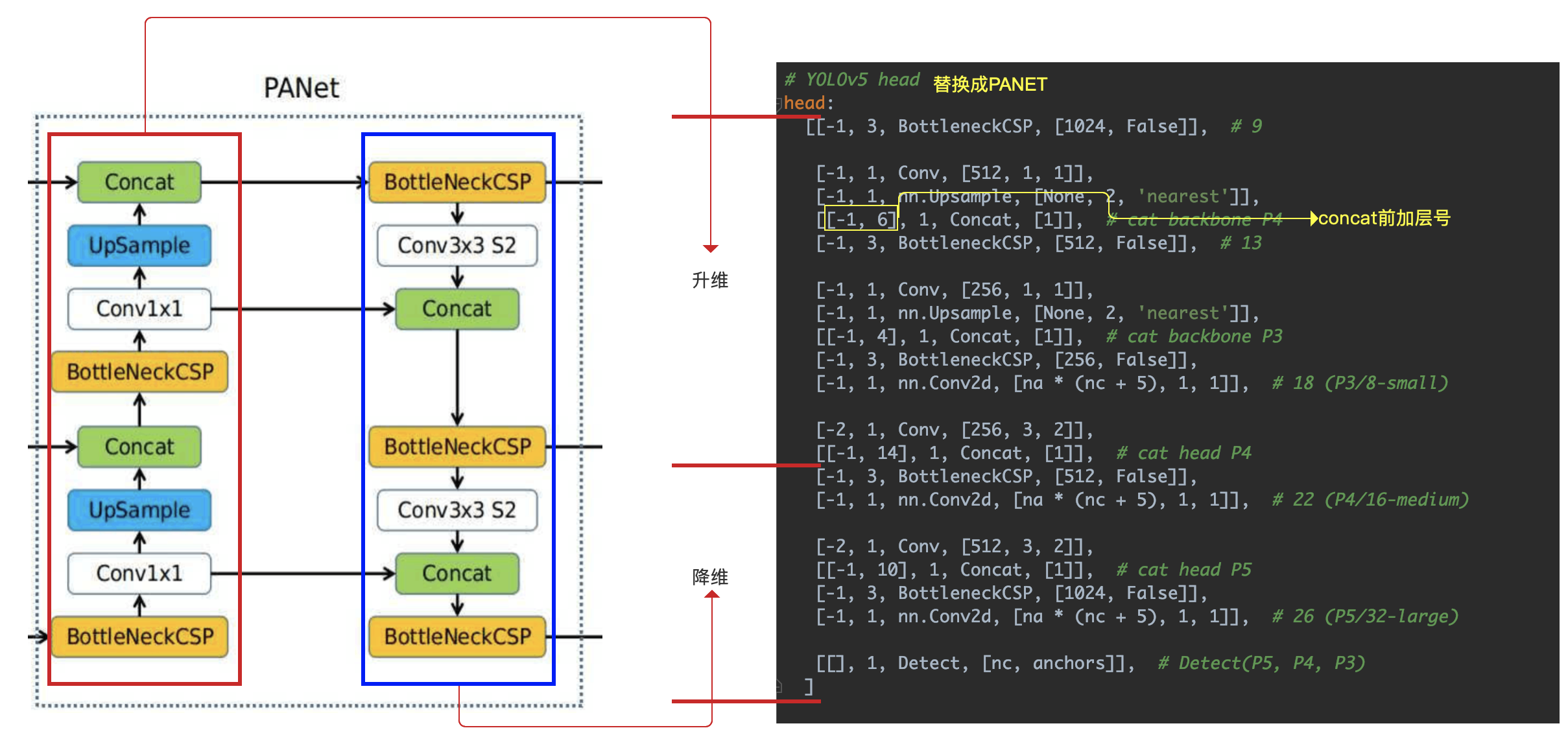This screenshot has width=1568, height=739.
Task: Select the # 18 (P3/8-small) comment
Action: (x=1359, y=383)
